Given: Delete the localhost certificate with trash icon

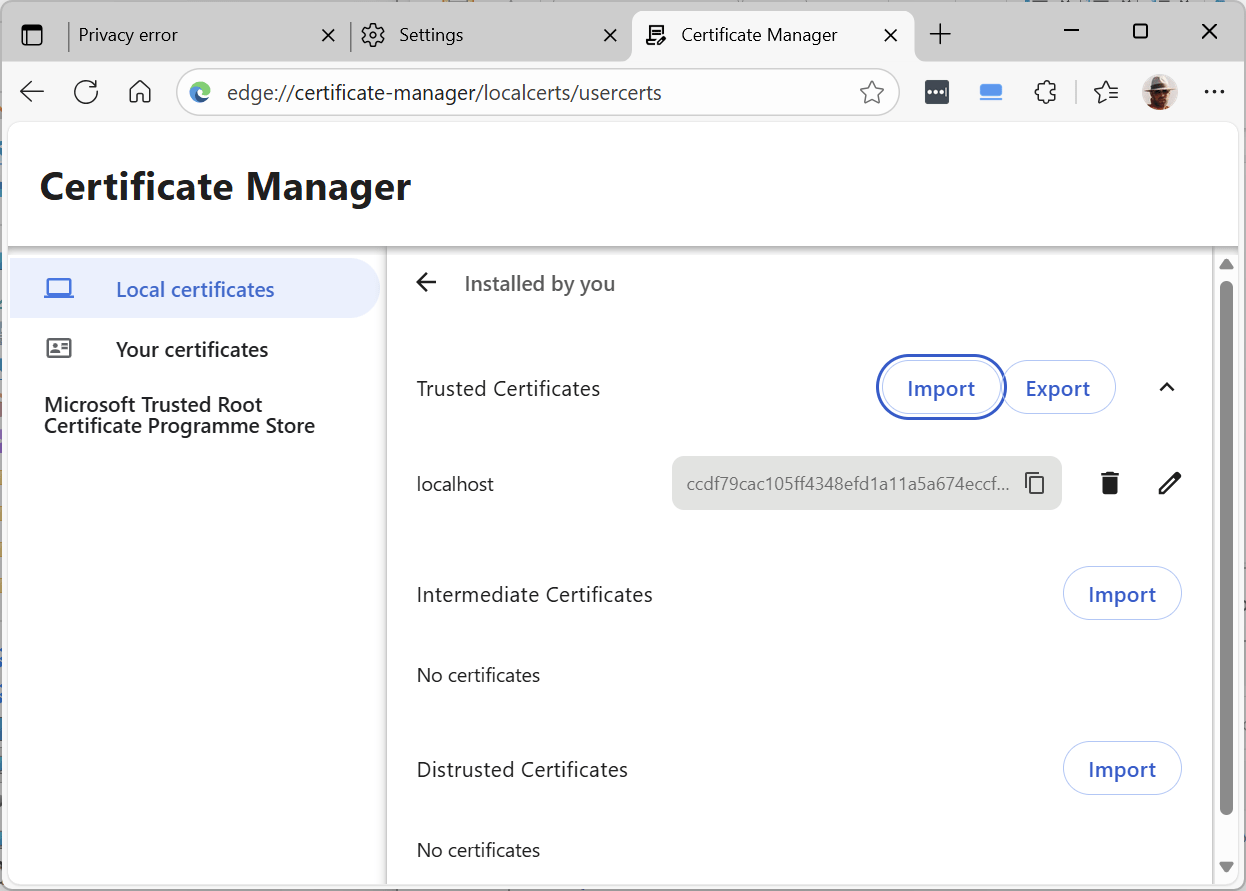Looking at the screenshot, I should [1109, 484].
